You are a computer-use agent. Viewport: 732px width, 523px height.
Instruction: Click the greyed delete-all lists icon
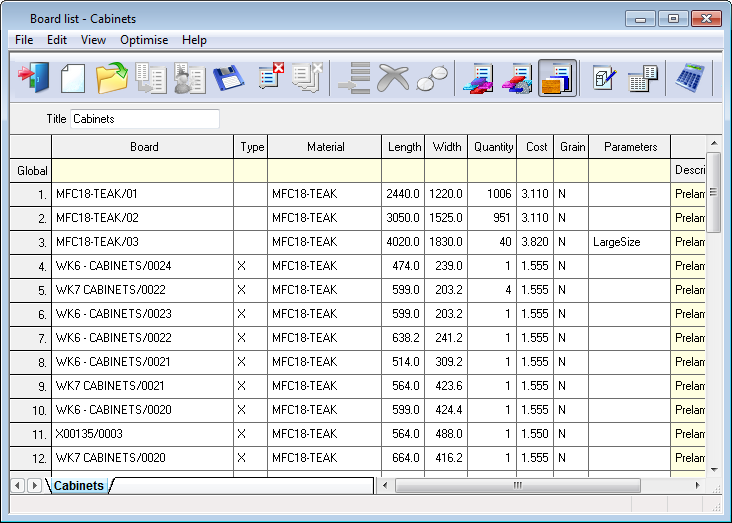(x=307, y=77)
